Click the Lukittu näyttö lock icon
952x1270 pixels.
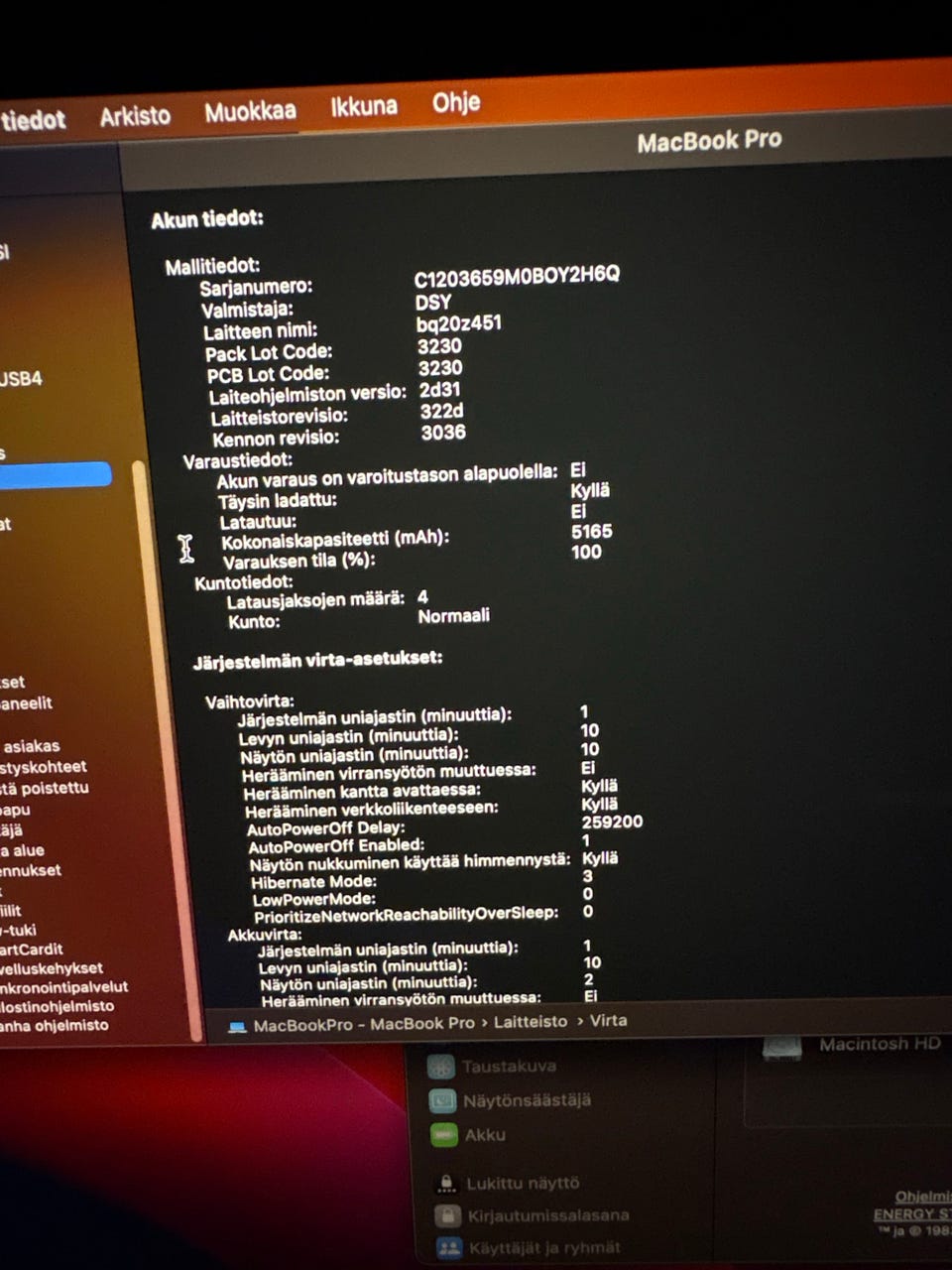(446, 1182)
